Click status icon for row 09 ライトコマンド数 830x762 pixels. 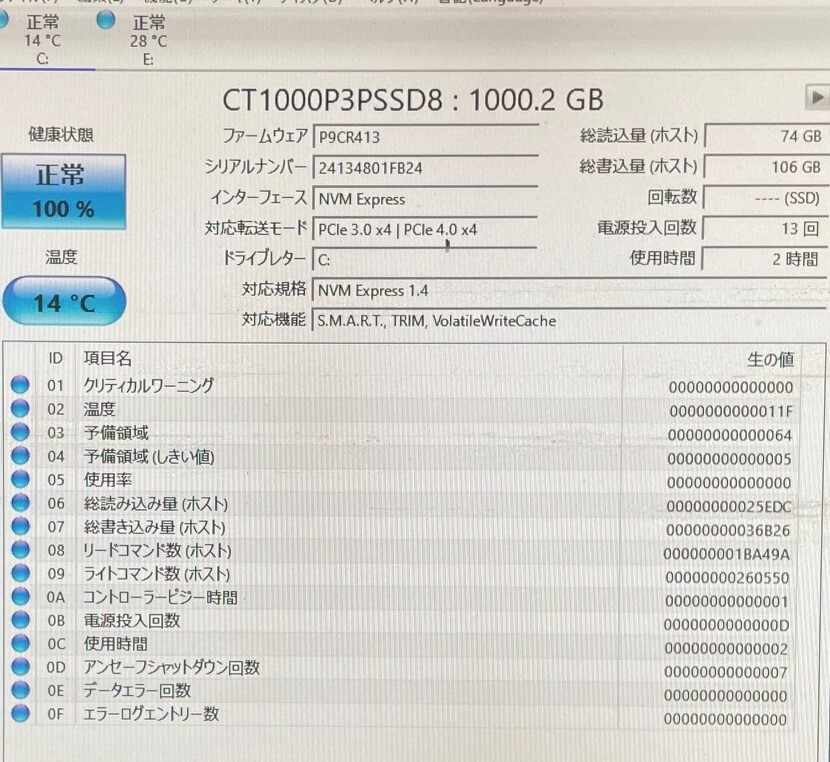pos(20,573)
